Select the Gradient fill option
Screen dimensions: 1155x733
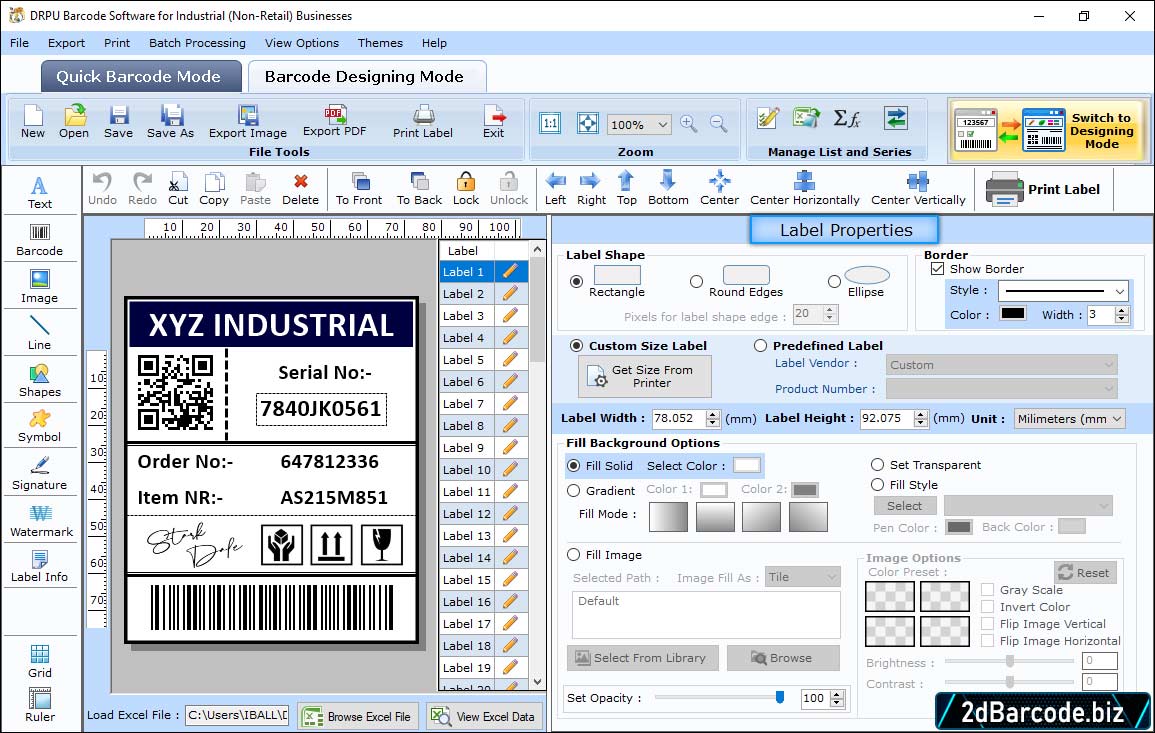click(x=573, y=491)
